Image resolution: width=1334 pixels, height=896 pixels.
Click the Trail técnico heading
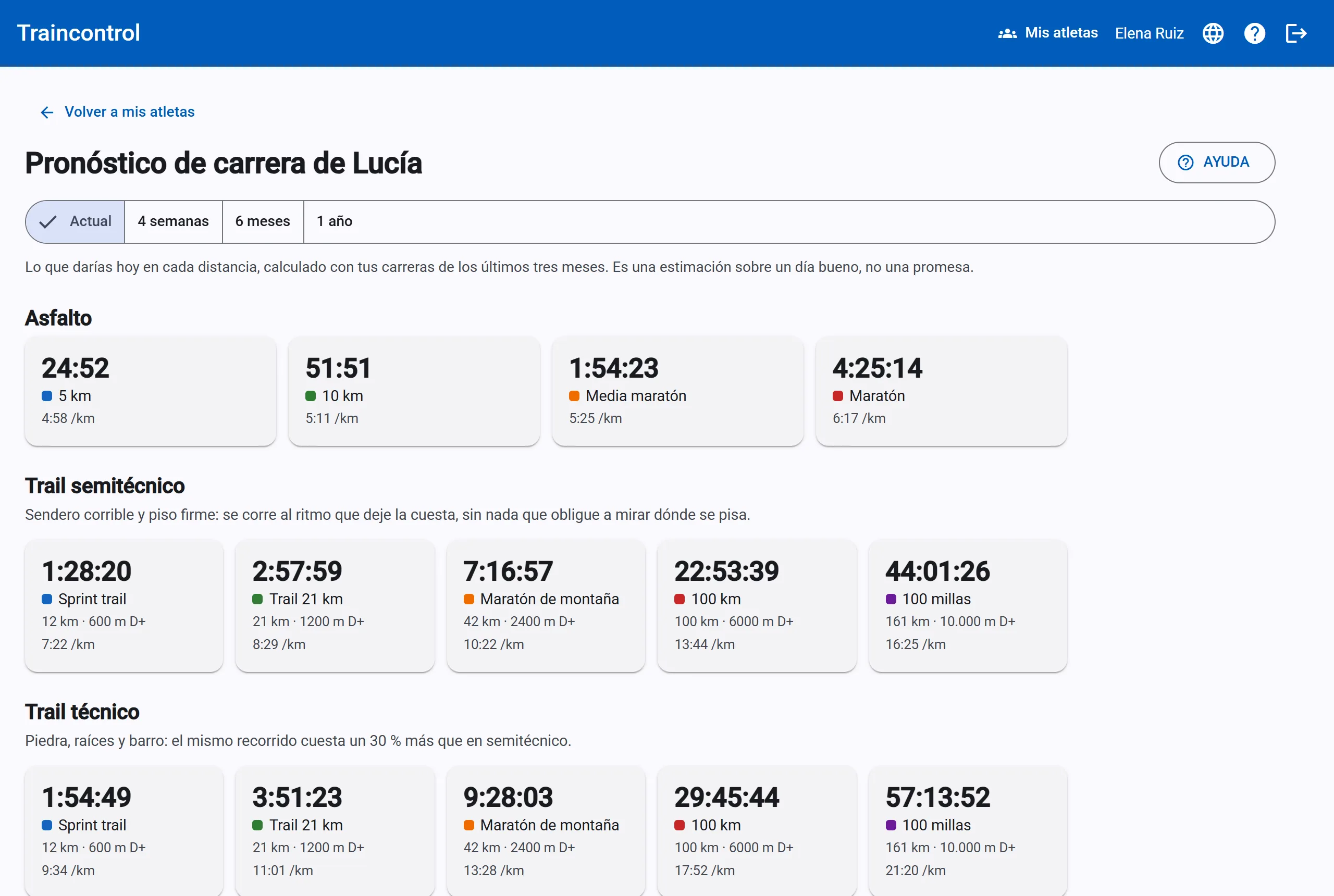pyautogui.click(x=82, y=713)
